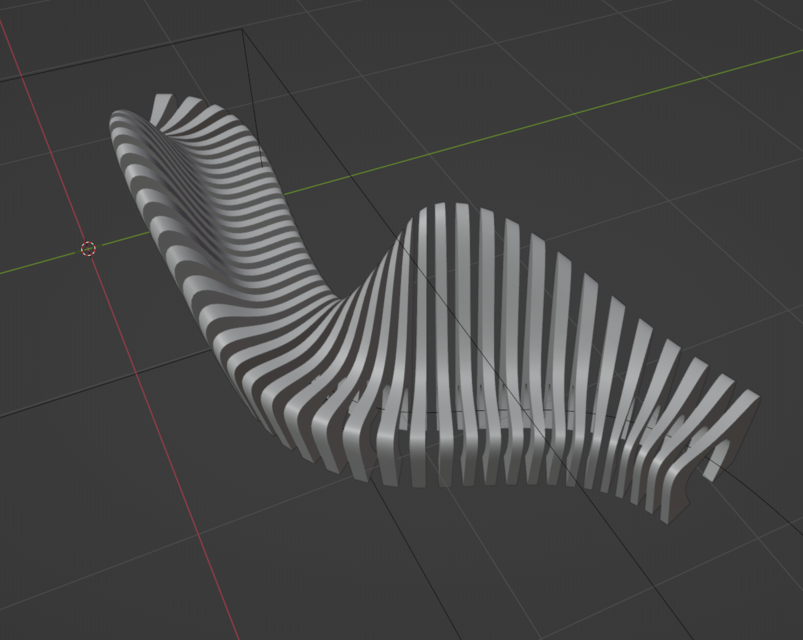Click the green Y axis line
803x640 pixels.
[x=560, y=119]
